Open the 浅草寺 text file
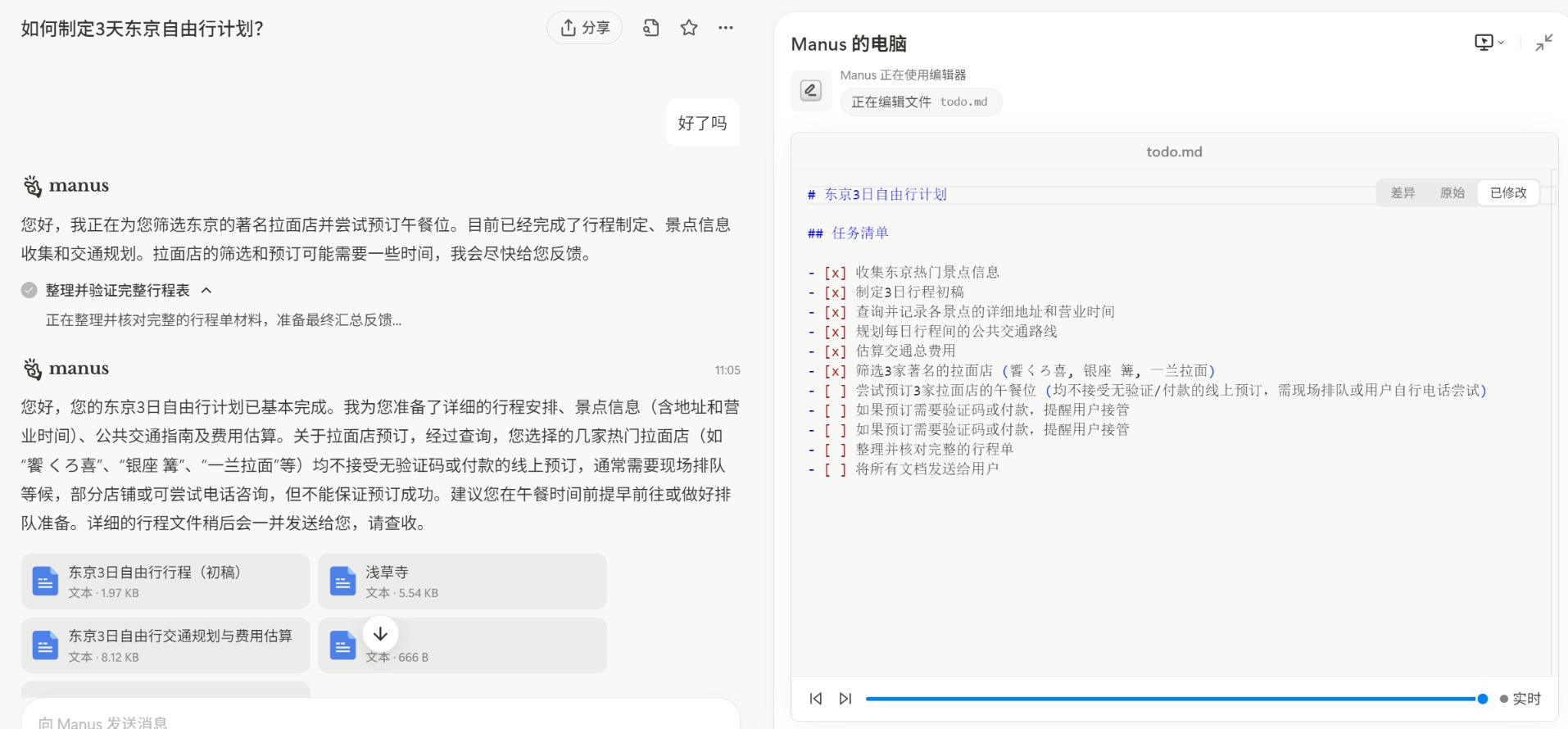 point(462,581)
